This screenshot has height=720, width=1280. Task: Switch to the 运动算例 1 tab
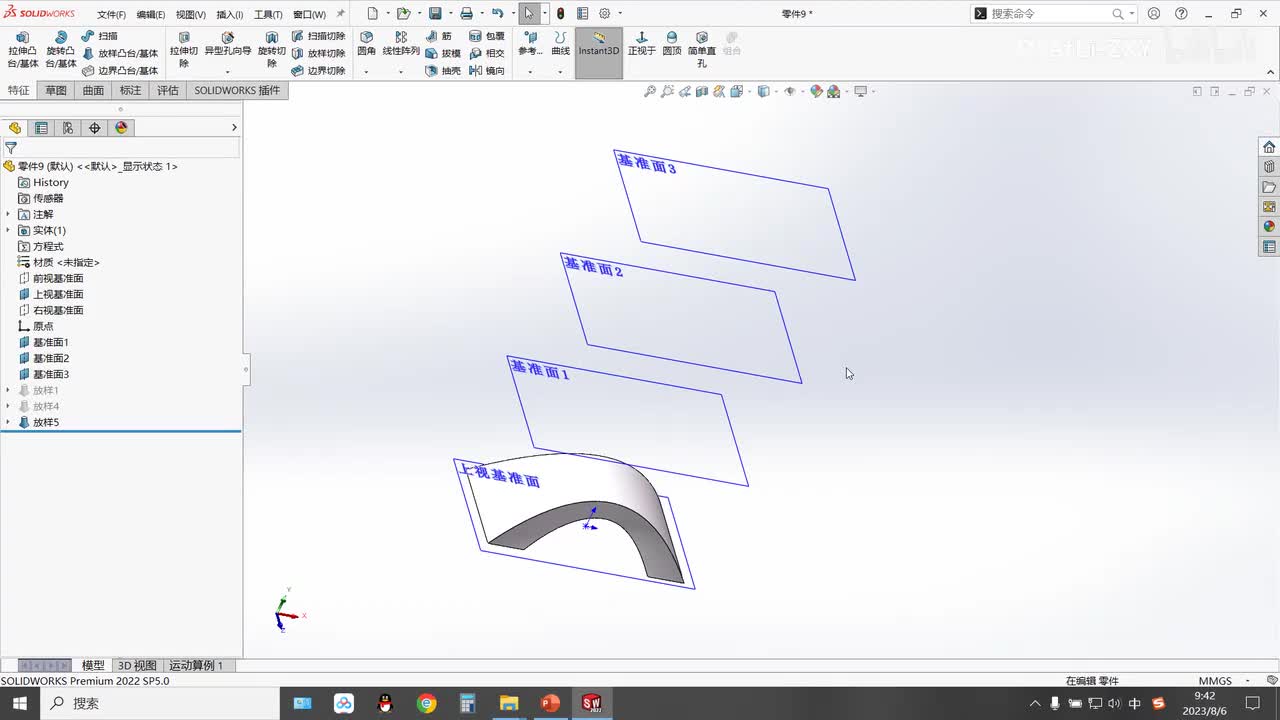coord(196,665)
